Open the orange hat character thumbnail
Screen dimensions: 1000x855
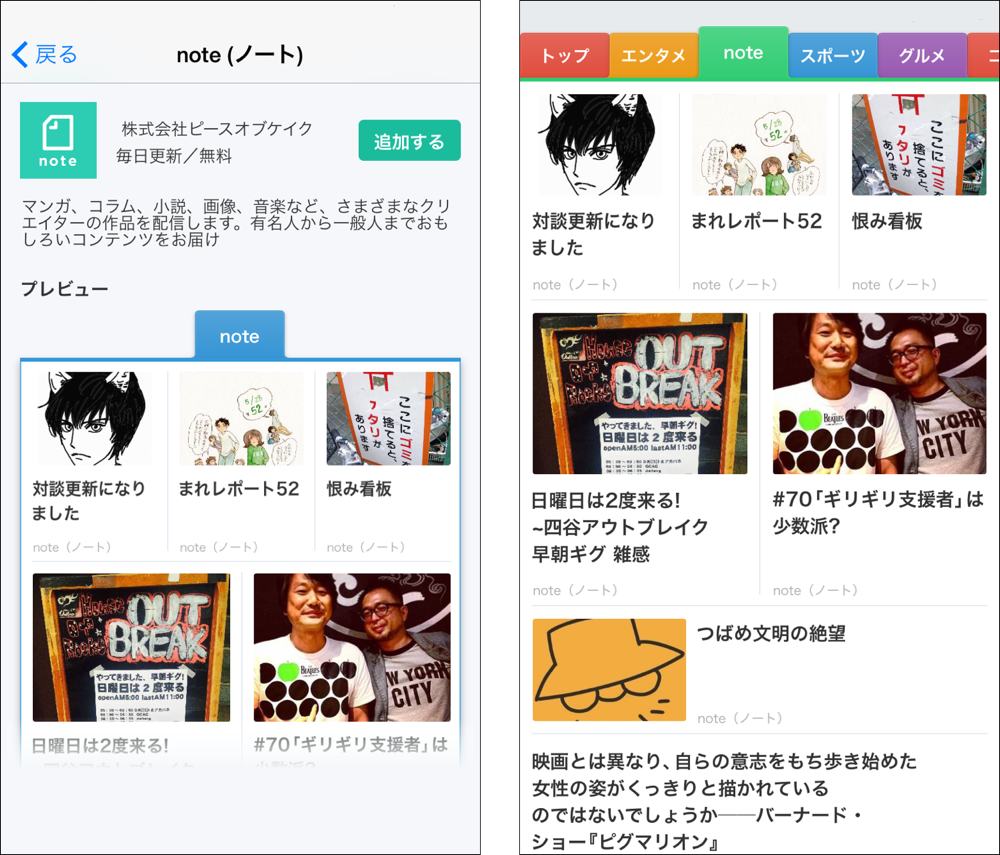point(609,669)
